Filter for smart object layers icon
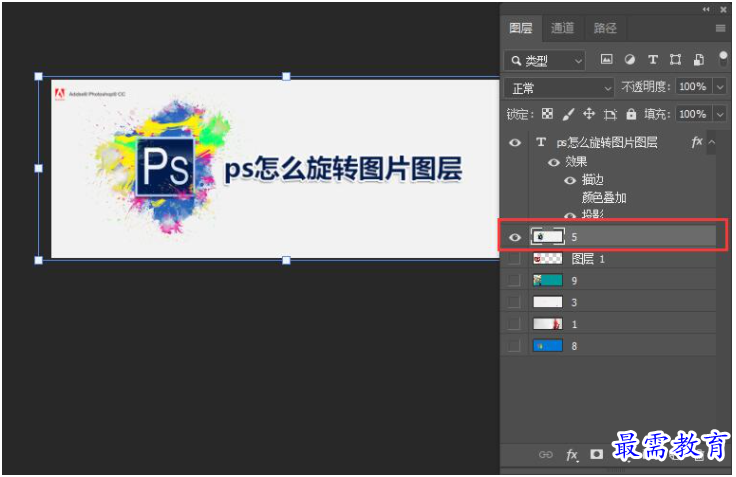Screen dimensions: 736x477 coord(698,59)
